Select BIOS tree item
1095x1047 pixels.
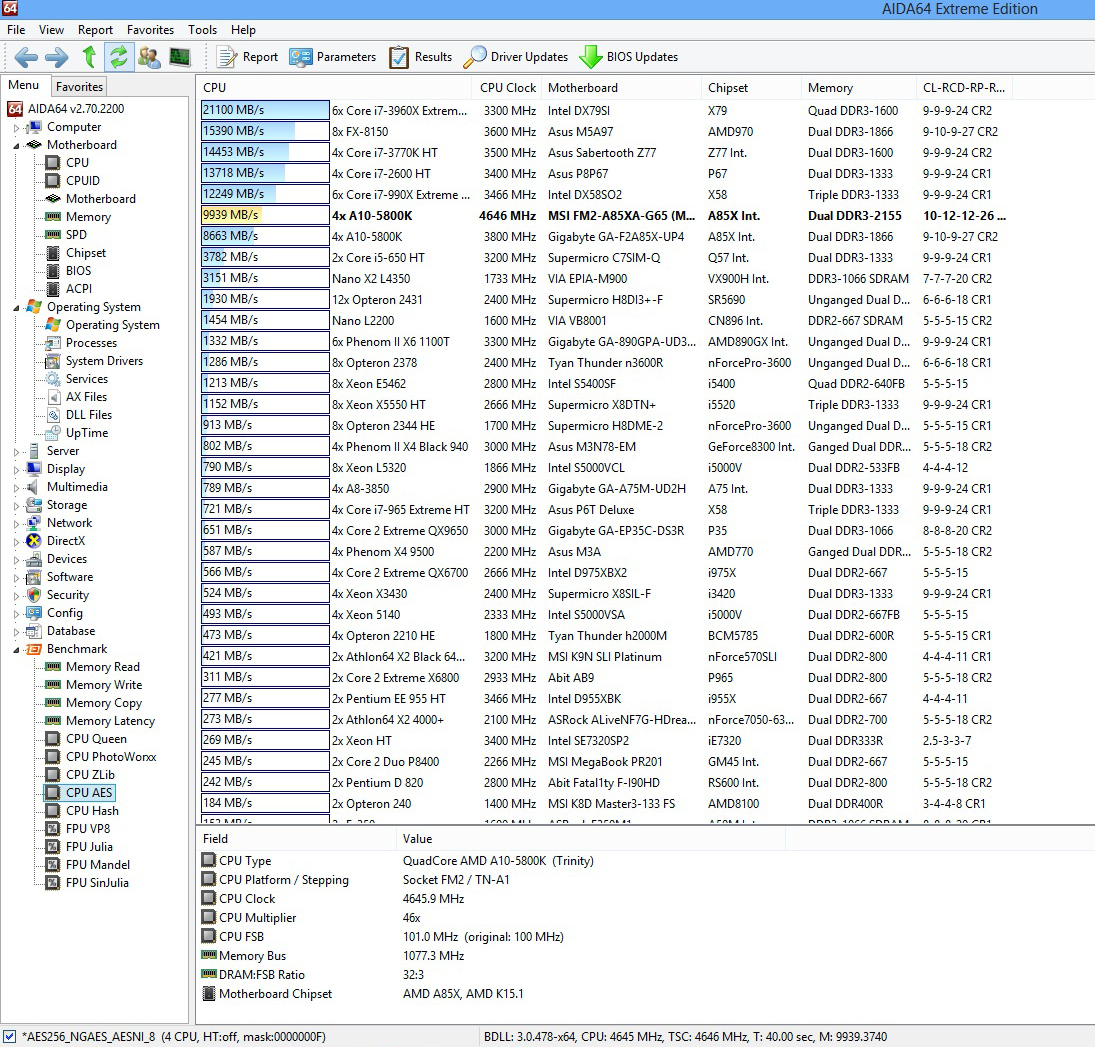[78, 270]
